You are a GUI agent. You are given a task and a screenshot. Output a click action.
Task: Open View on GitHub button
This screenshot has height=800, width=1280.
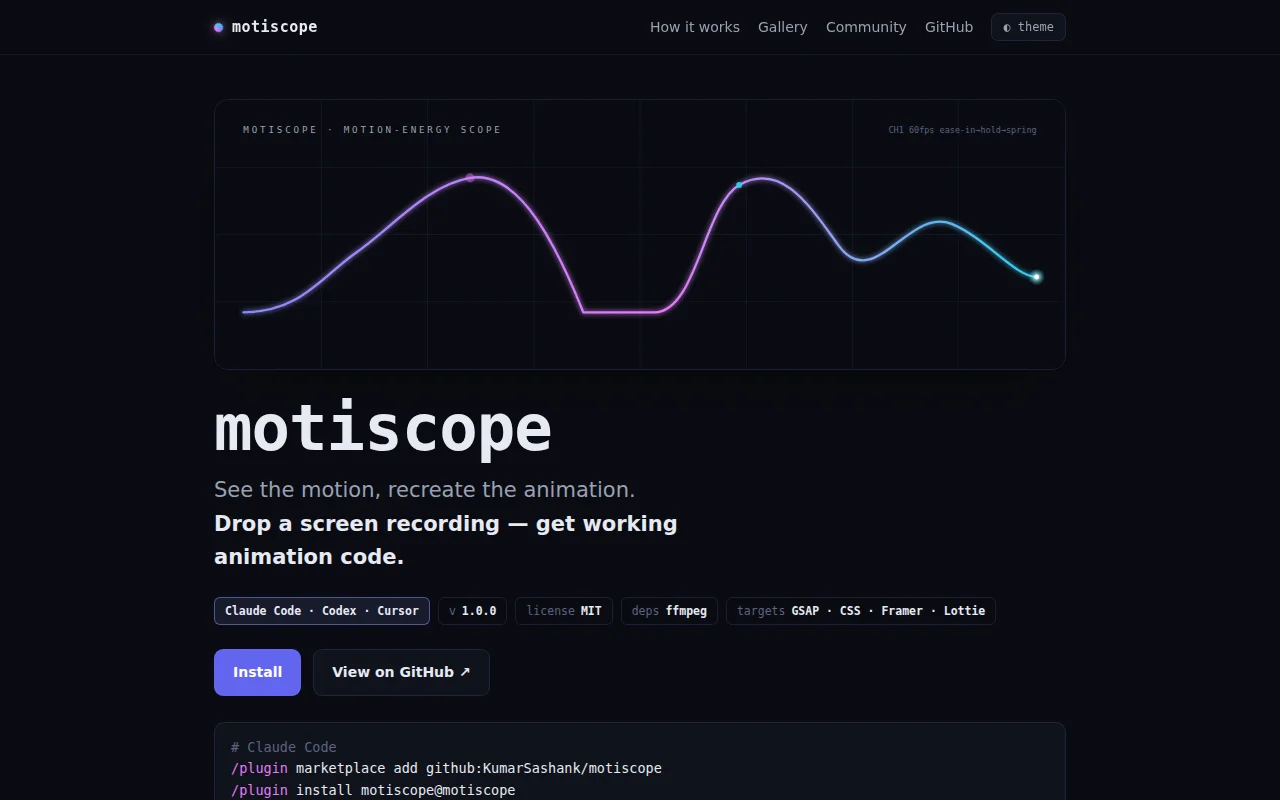point(401,672)
